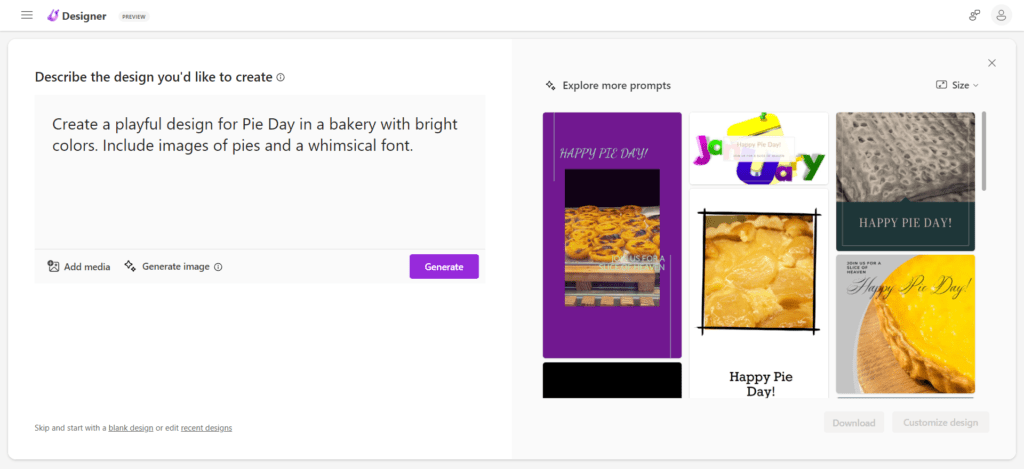Open the rewards icon in header
The image size is (1024, 469).
point(974,15)
